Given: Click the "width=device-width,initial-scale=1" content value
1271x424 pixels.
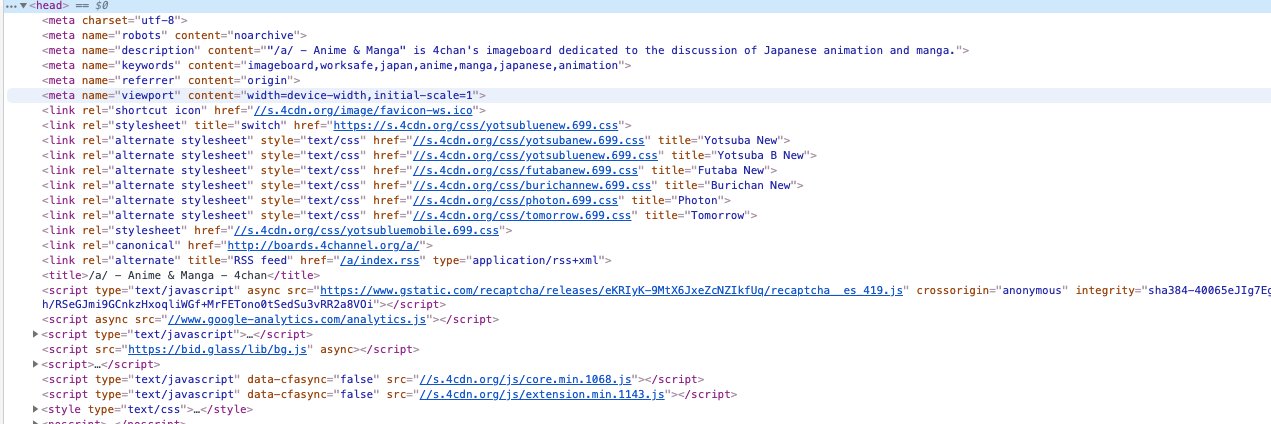Looking at the screenshot, I should pos(361,95).
